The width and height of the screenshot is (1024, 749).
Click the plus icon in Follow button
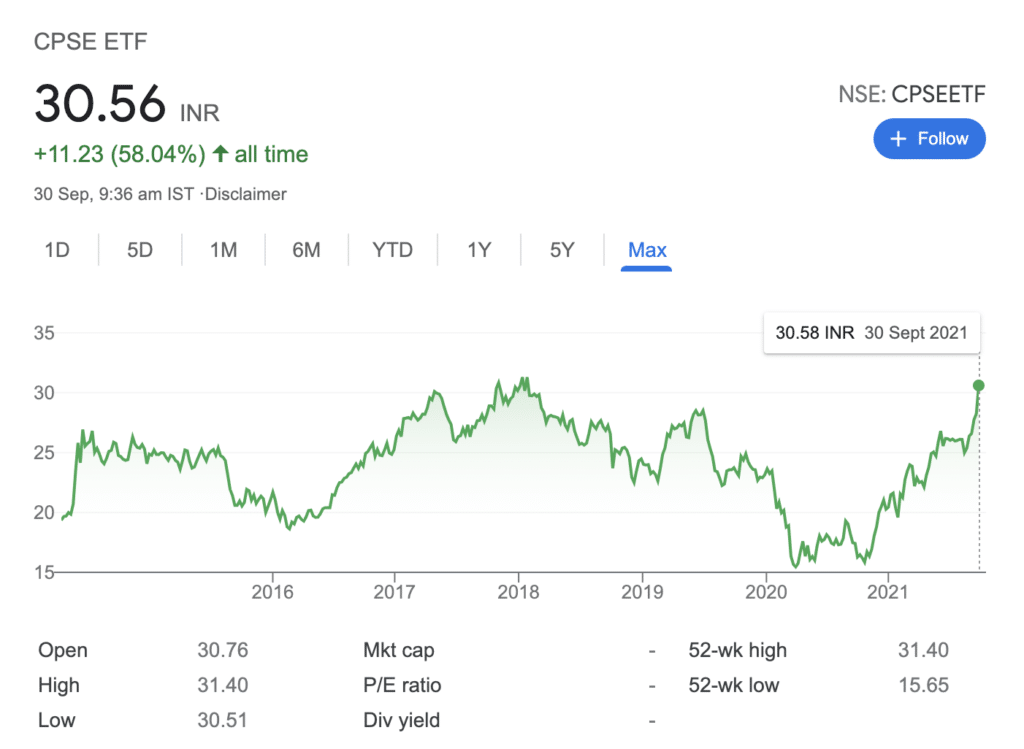click(x=899, y=138)
